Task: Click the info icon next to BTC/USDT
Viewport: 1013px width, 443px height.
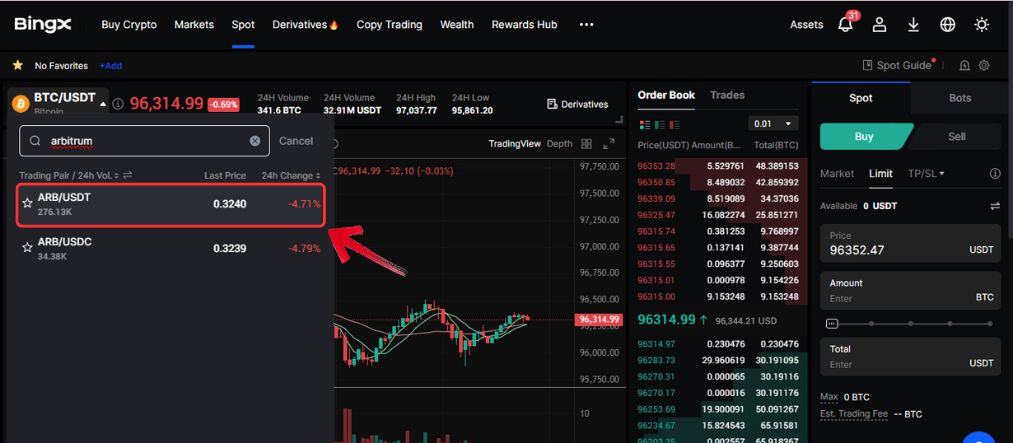Action: tap(118, 103)
